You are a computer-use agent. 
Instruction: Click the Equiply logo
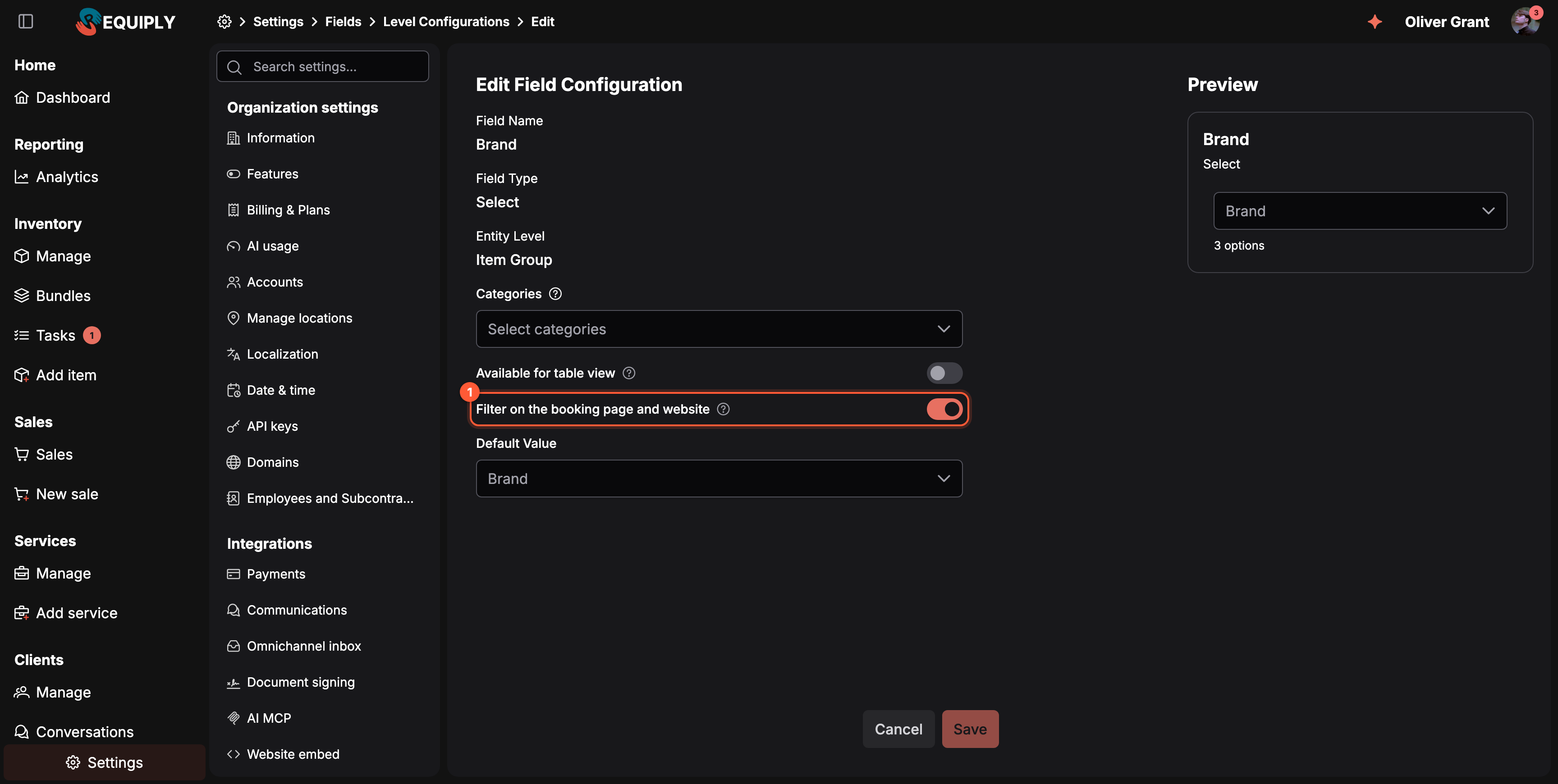[125, 22]
